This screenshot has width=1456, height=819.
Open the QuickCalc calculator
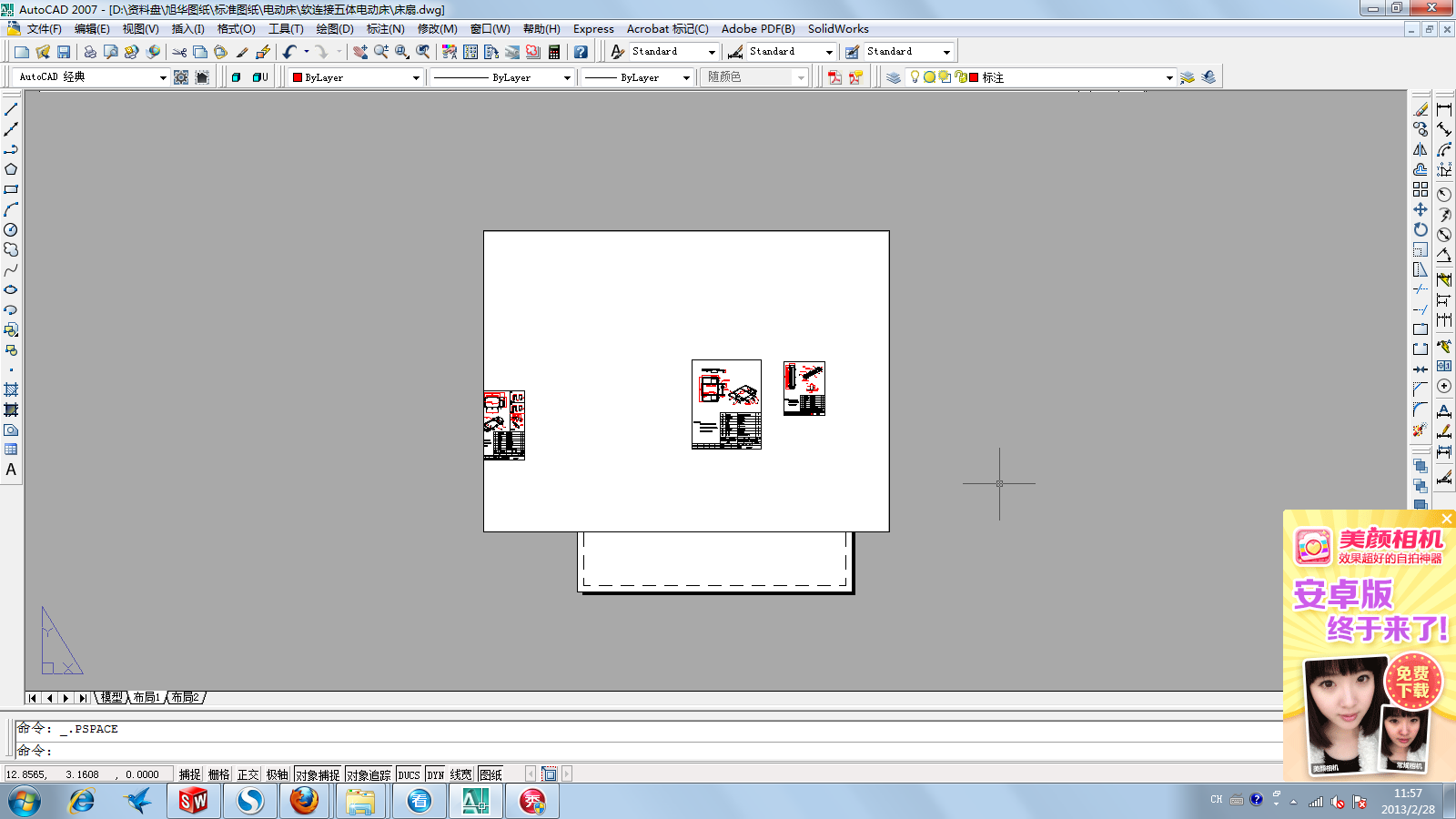pos(554,52)
